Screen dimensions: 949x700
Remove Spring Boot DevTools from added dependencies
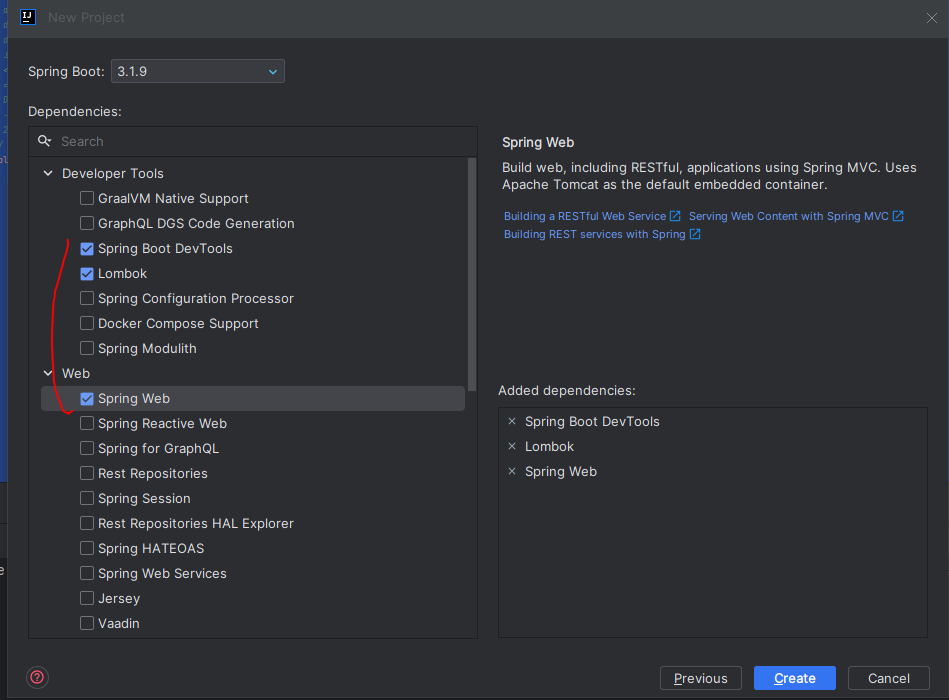(x=512, y=421)
